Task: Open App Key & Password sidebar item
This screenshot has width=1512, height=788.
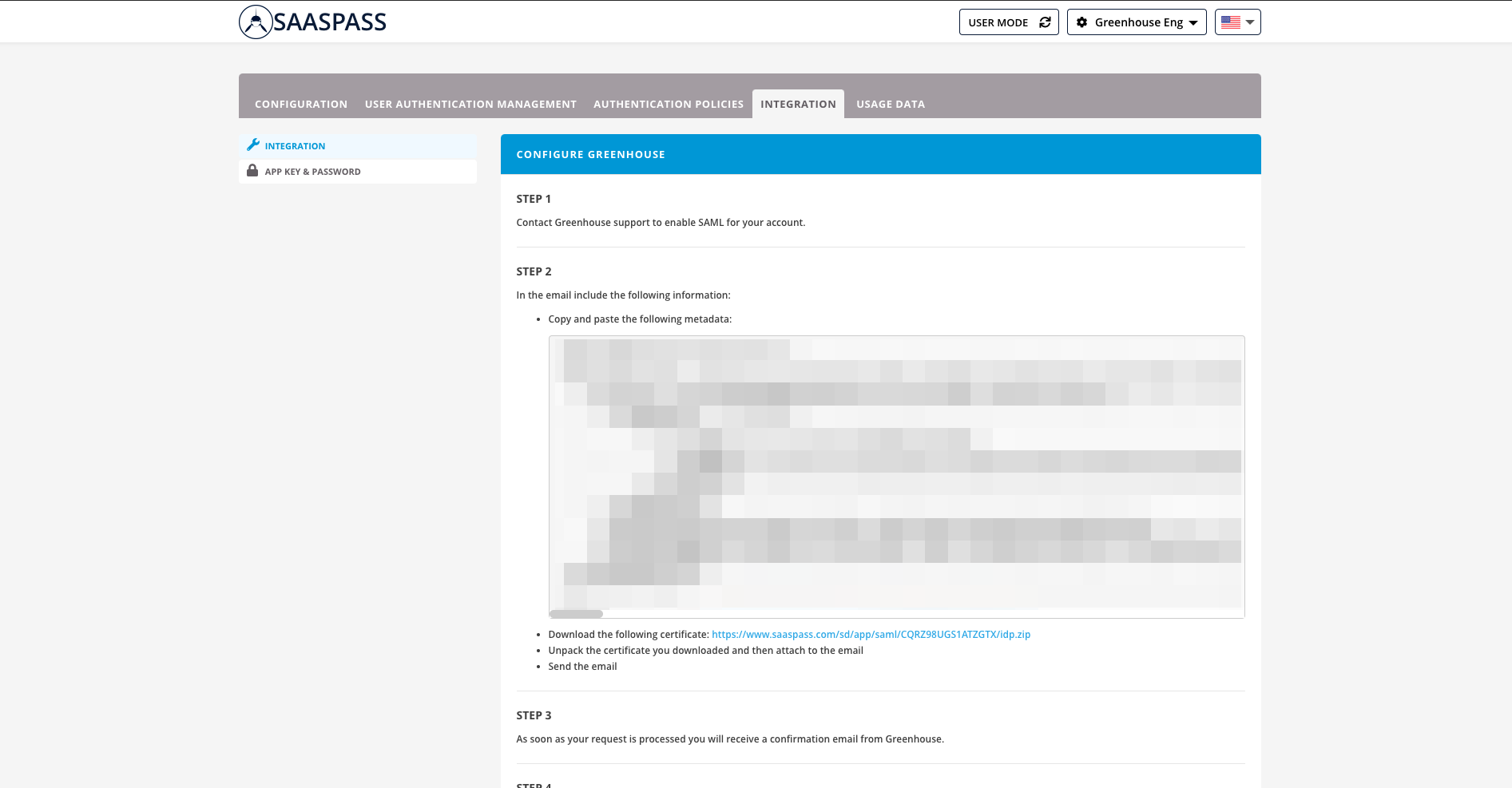Action: 312,172
